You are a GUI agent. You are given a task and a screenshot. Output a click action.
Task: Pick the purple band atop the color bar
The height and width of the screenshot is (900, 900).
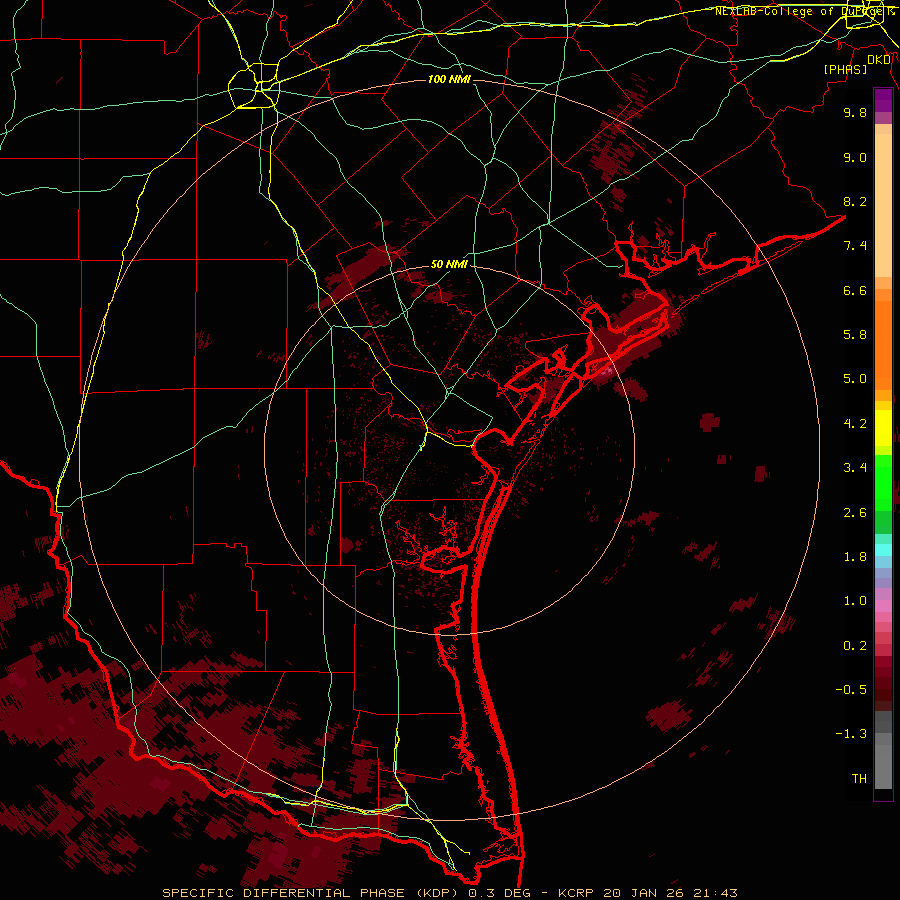(883, 100)
